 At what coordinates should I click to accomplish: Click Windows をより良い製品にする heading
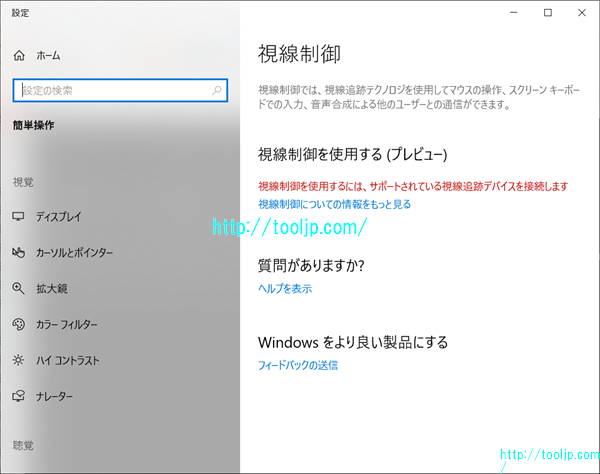tap(353, 342)
